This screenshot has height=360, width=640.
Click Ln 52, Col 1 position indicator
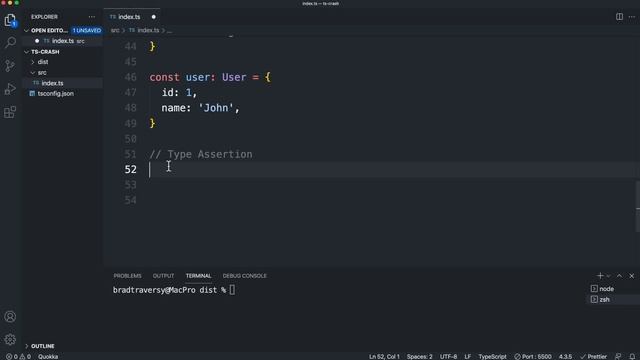[384, 357]
